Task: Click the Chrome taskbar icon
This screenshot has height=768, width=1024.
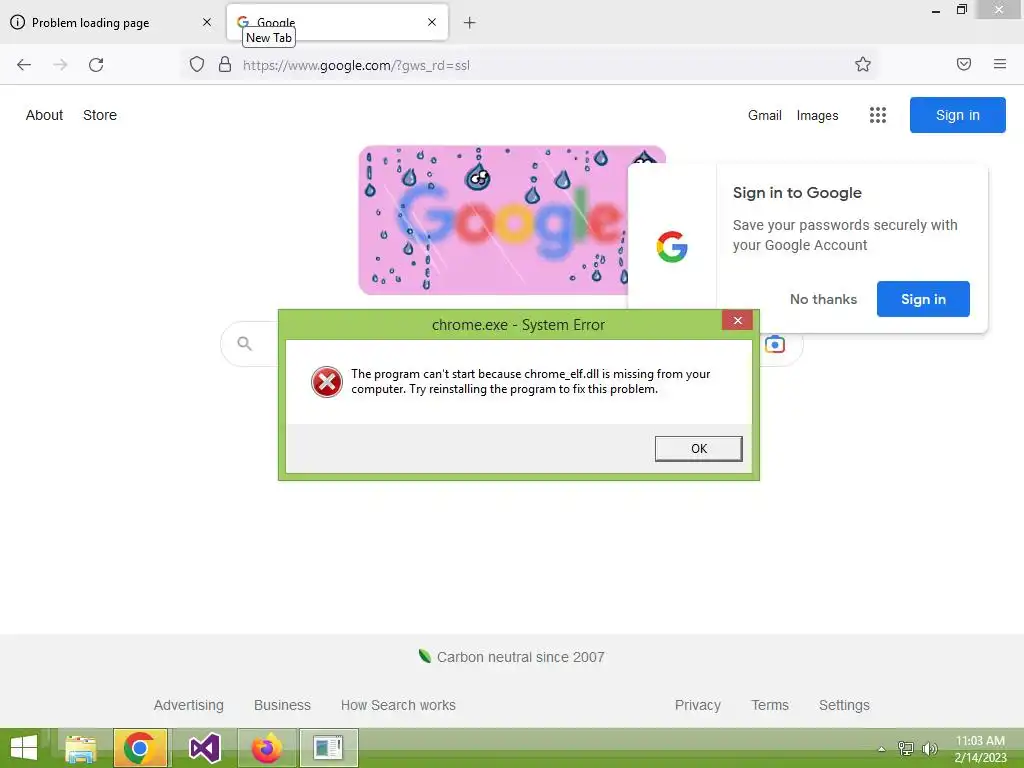Action: click(x=140, y=748)
